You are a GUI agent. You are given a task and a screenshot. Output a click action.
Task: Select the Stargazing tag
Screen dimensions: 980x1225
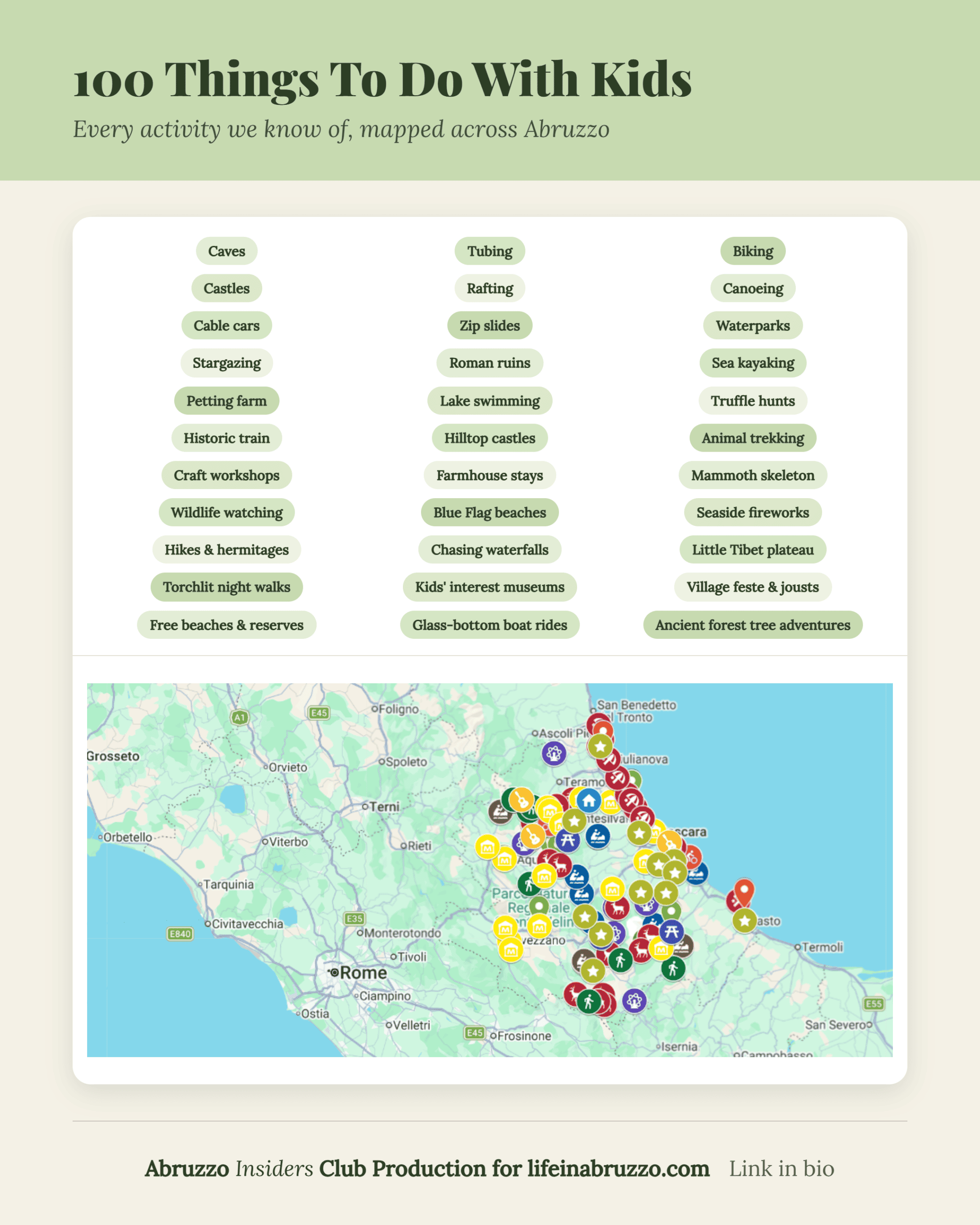[x=227, y=363]
